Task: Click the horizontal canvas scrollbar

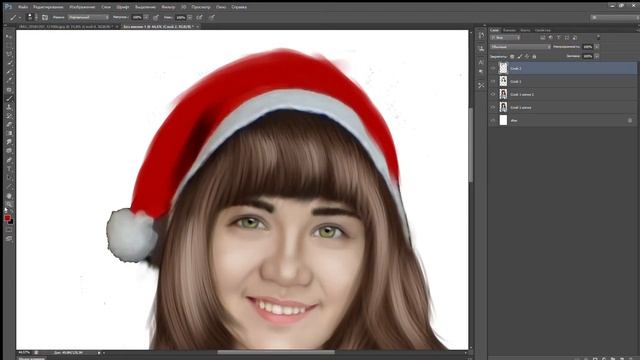Action: click(276, 352)
